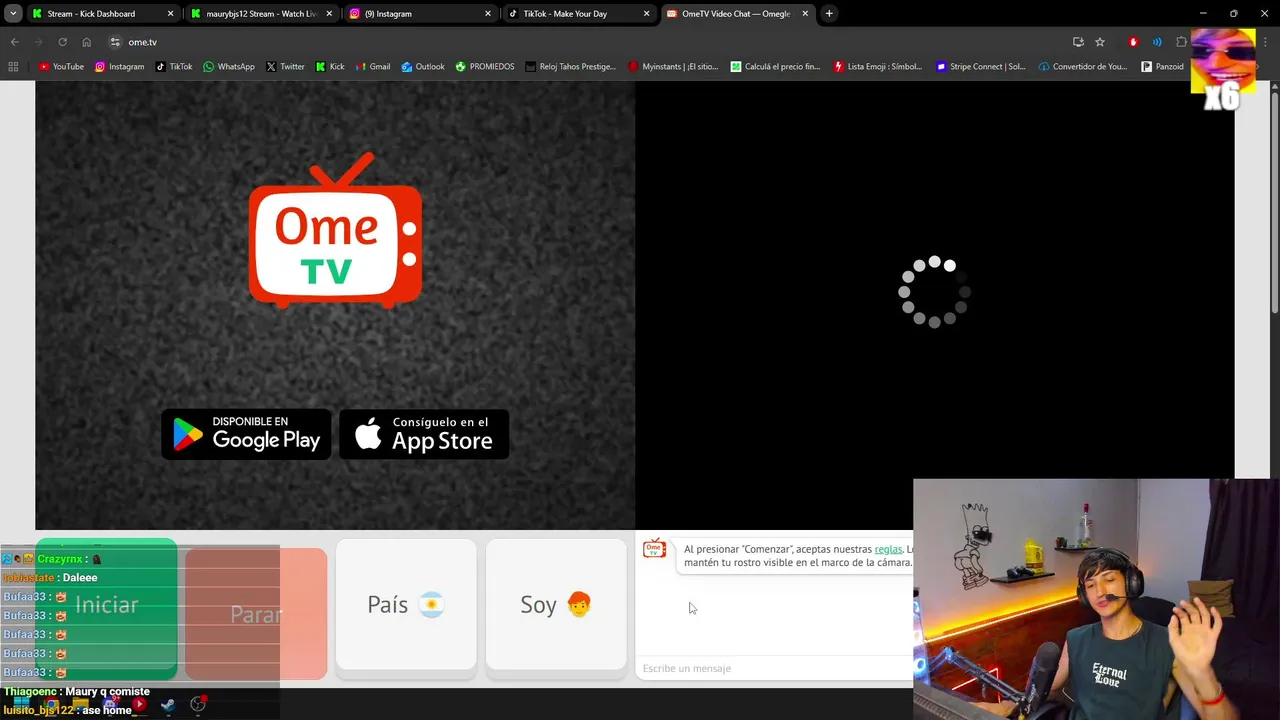Image resolution: width=1280 pixels, height=720 pixels.
Task: Open País country selector
Action: click(406, 604)
